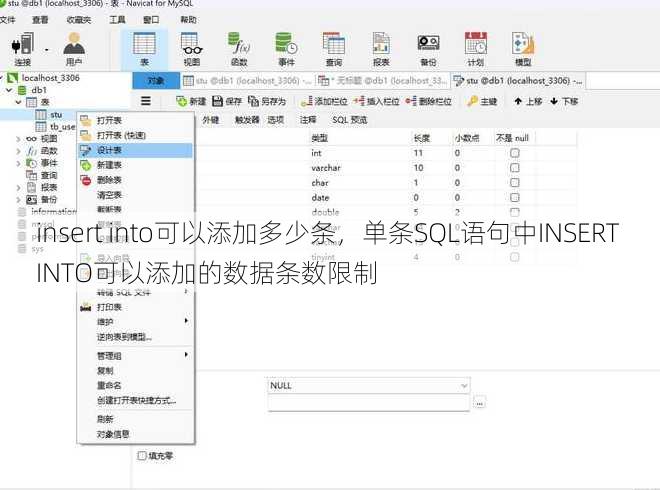Image resolution: width=660 pixels, height=490 pixels.
Task: Toggle 不是 null checkbox for date row
Action: pos(514,197)
